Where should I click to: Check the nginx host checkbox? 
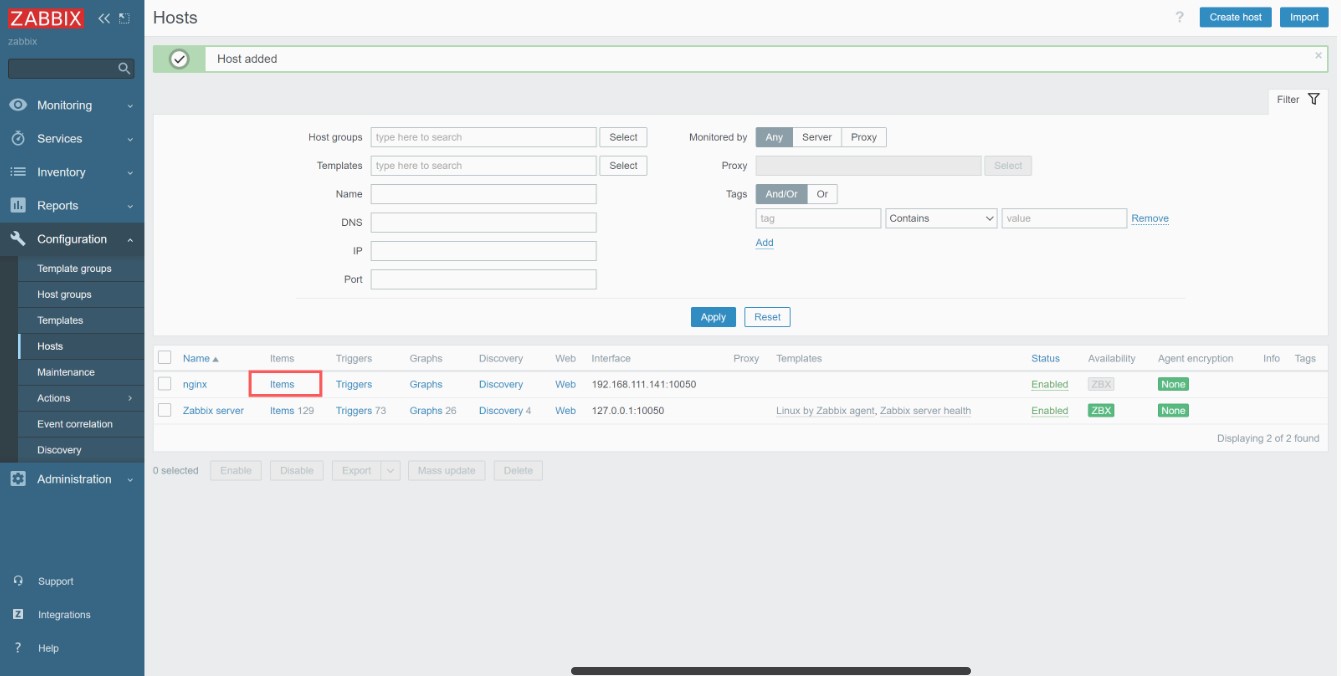click(165, 383)
